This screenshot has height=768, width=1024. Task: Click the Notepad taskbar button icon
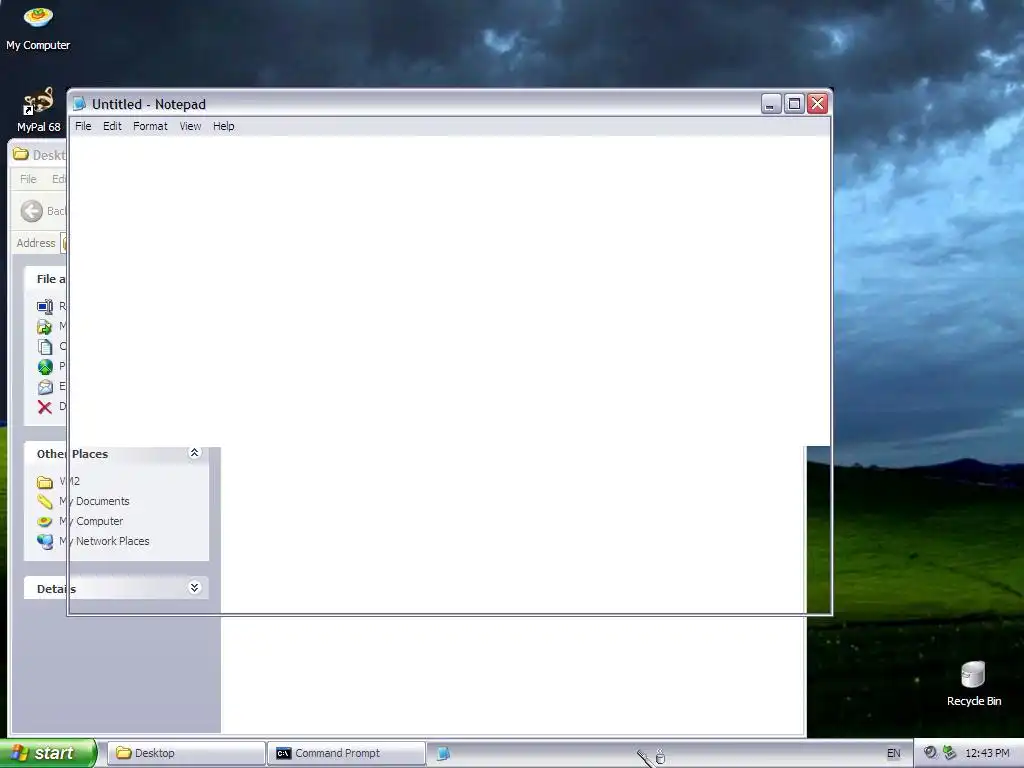click(443, 753)
